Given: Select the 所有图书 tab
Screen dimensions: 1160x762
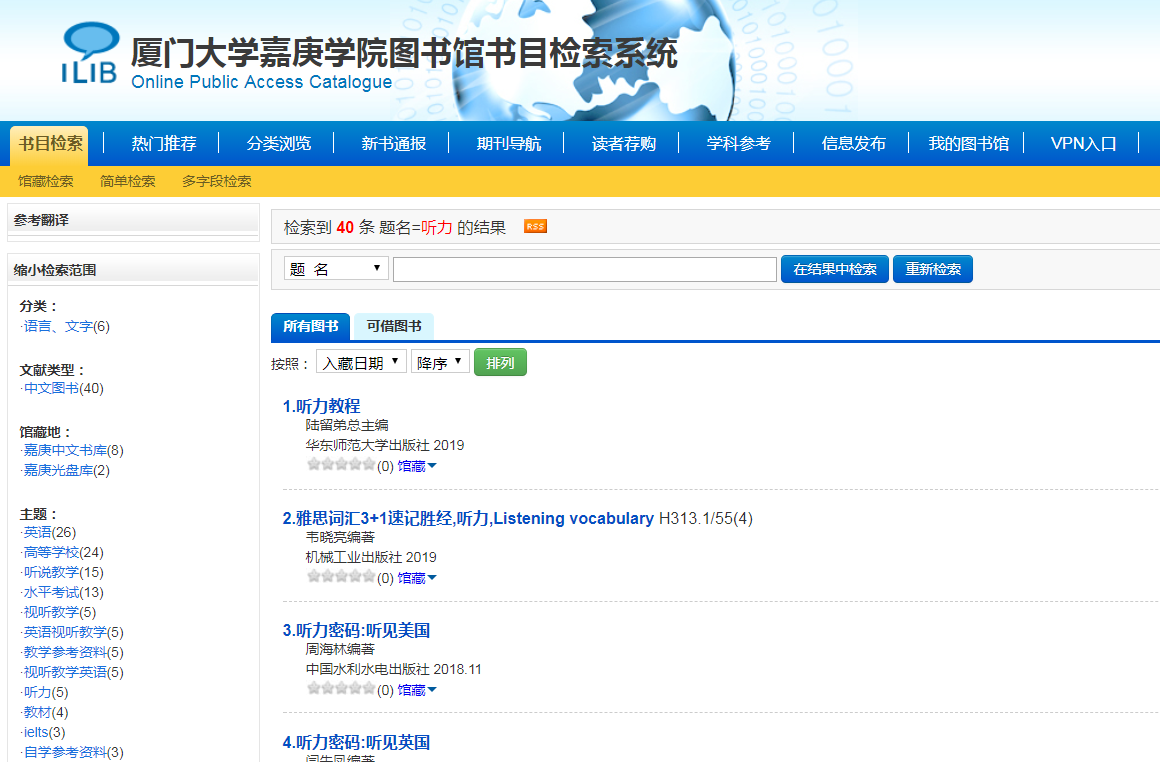Looking at the screenshot, I should (310, 327).
